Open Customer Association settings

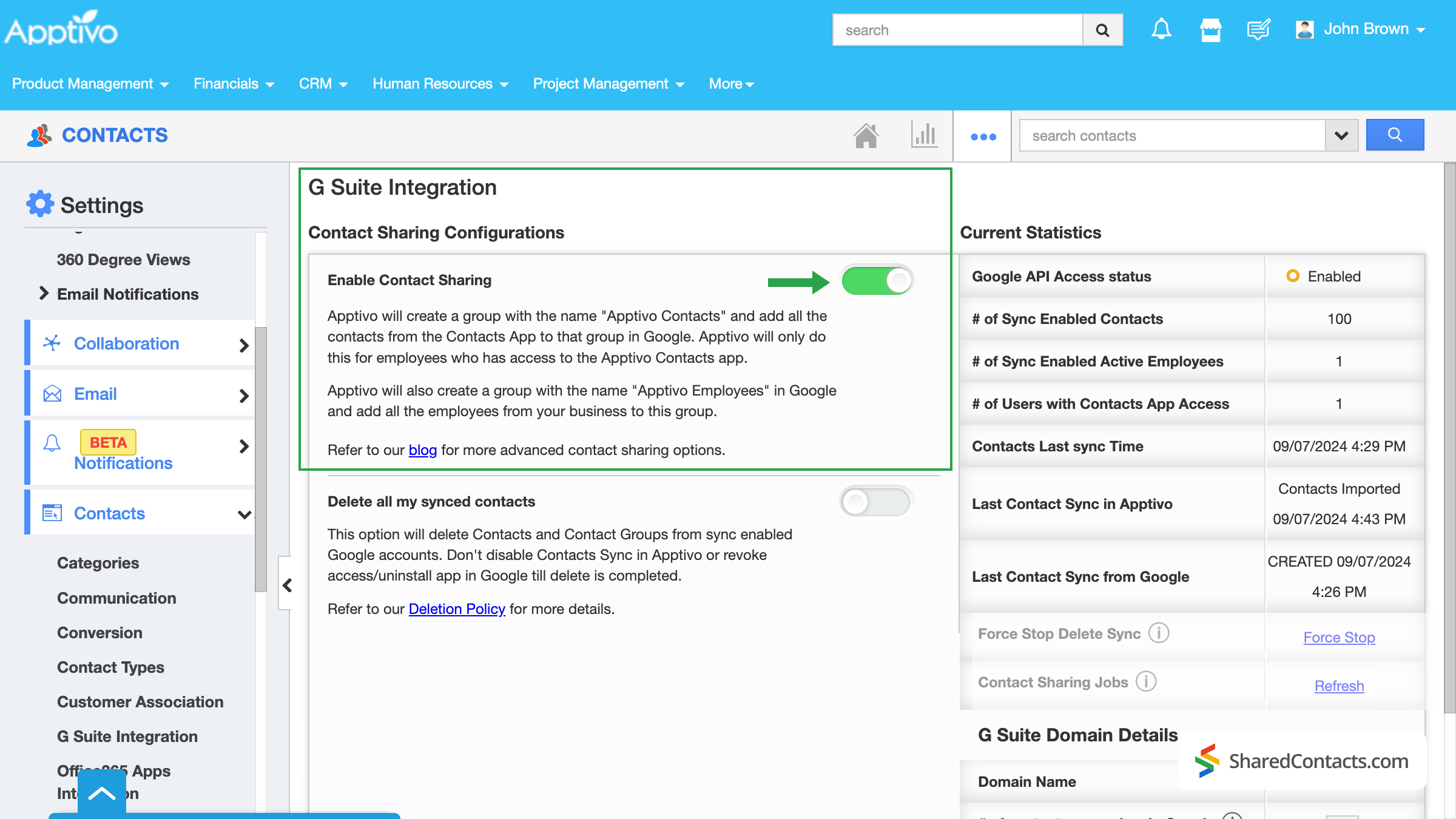(x=140, y=702)
